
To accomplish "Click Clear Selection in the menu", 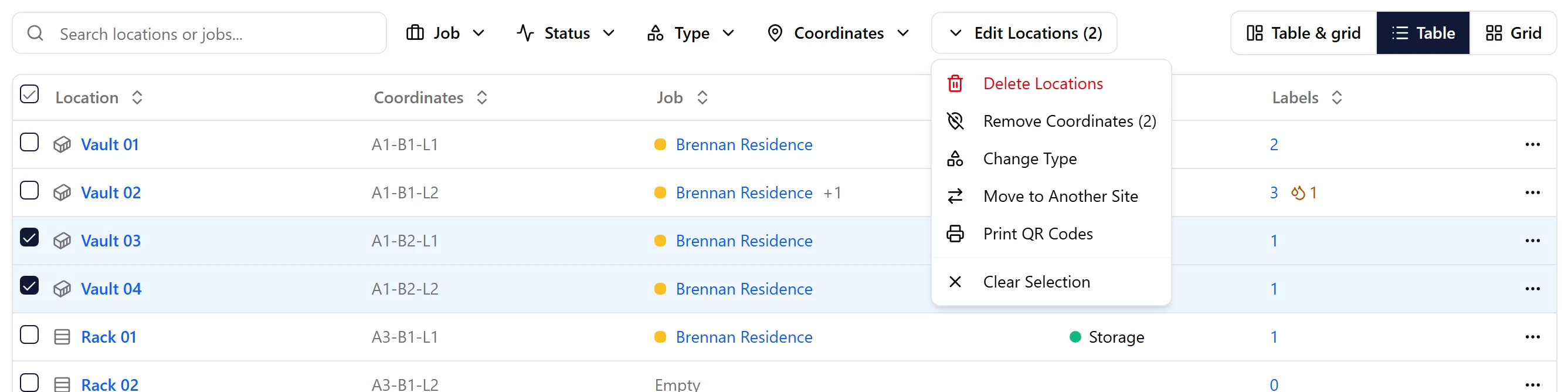I will tap(1051, 282).
